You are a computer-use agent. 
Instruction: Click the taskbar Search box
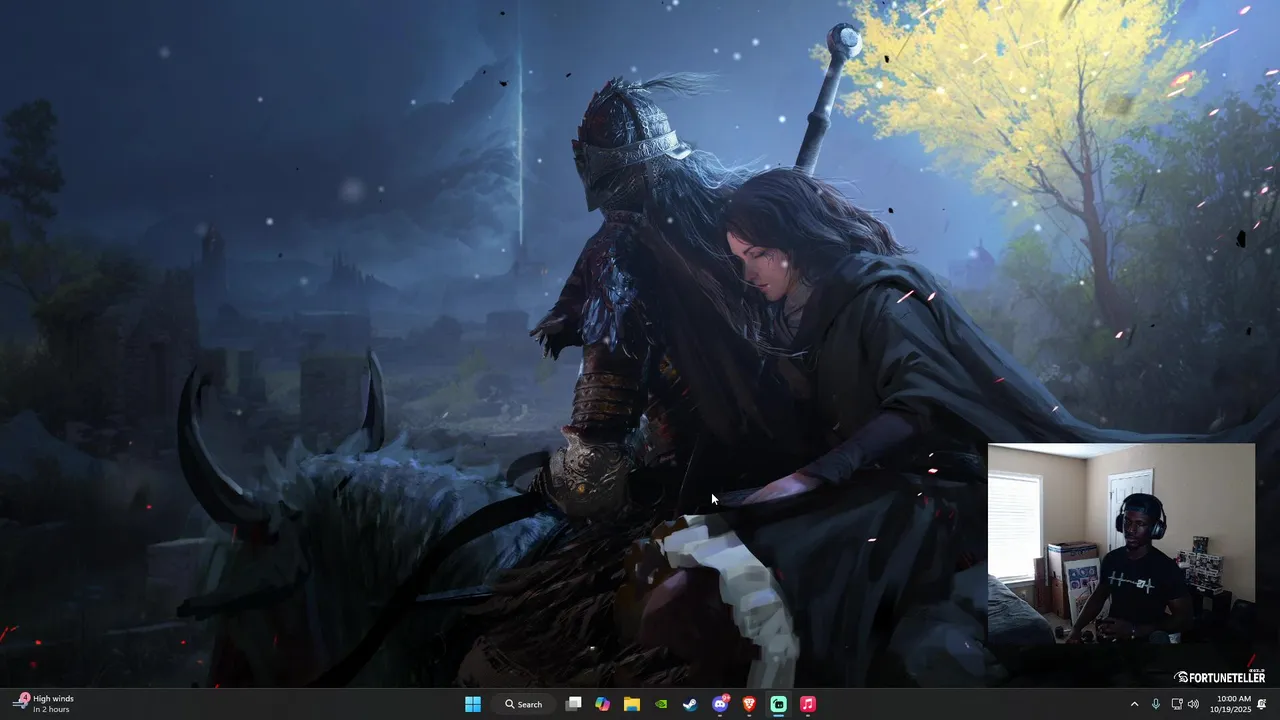point(523,704)
